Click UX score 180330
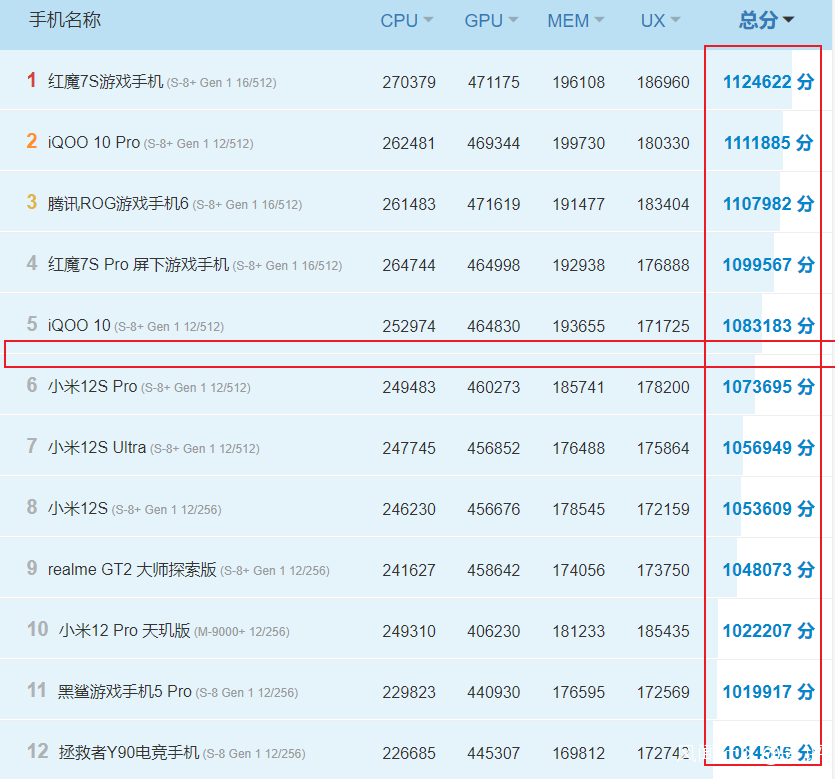The width and height of the screenshot is (835, 779). [663, 143]
